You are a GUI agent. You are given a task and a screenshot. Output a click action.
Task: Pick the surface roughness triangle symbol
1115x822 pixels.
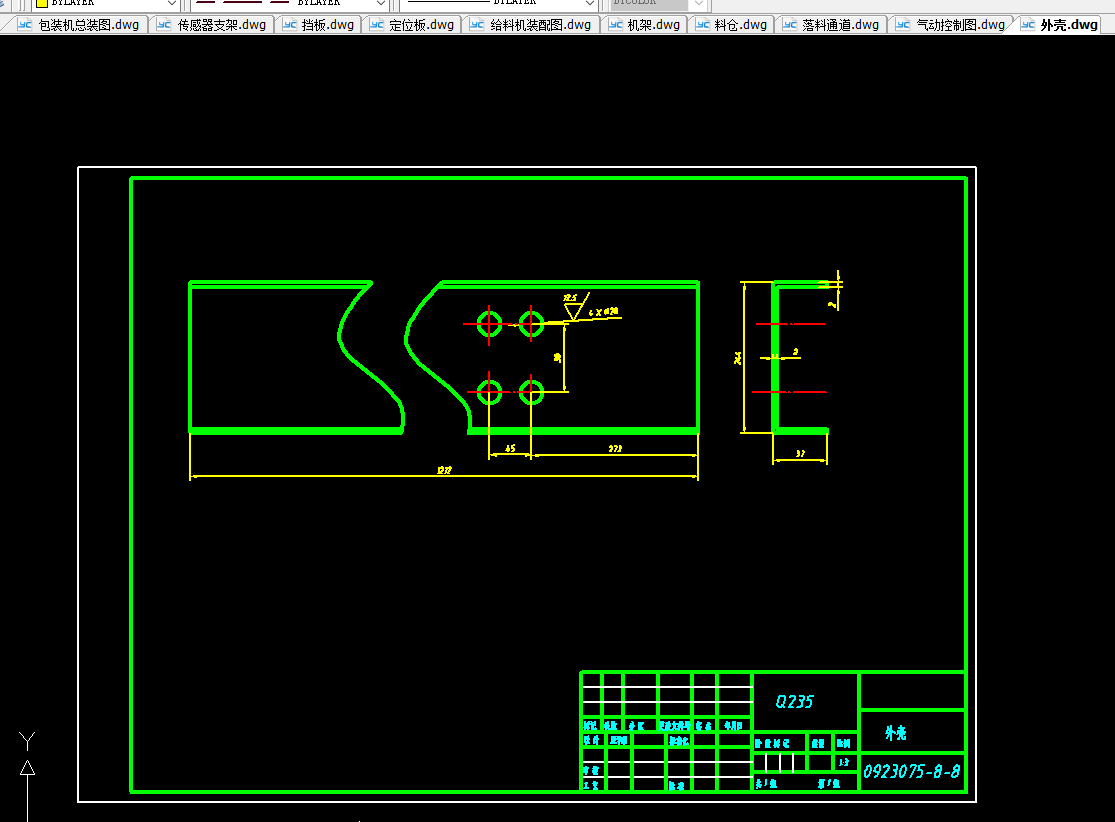click(x=575, y=307)
